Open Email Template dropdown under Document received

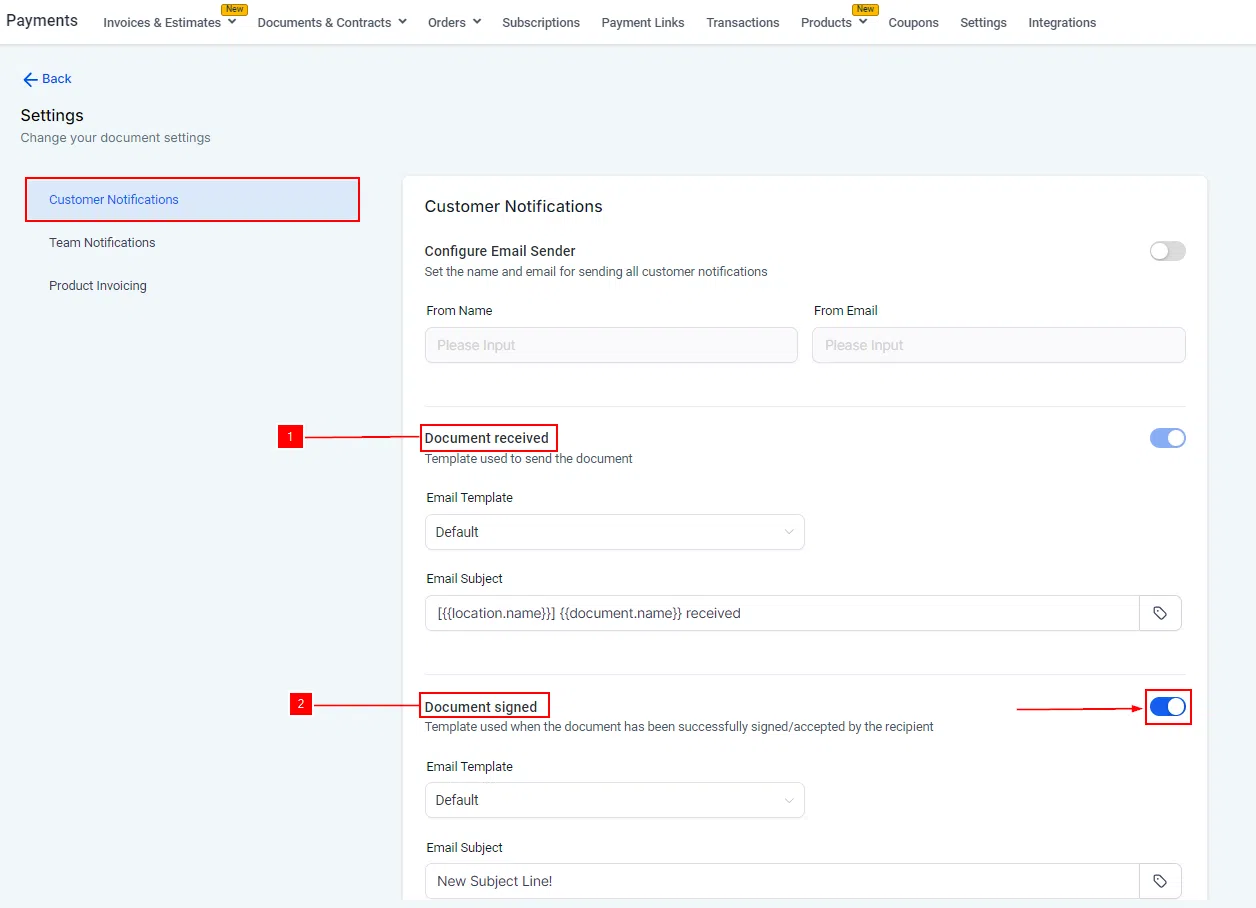pyautogui.click(x=614, y=532)
